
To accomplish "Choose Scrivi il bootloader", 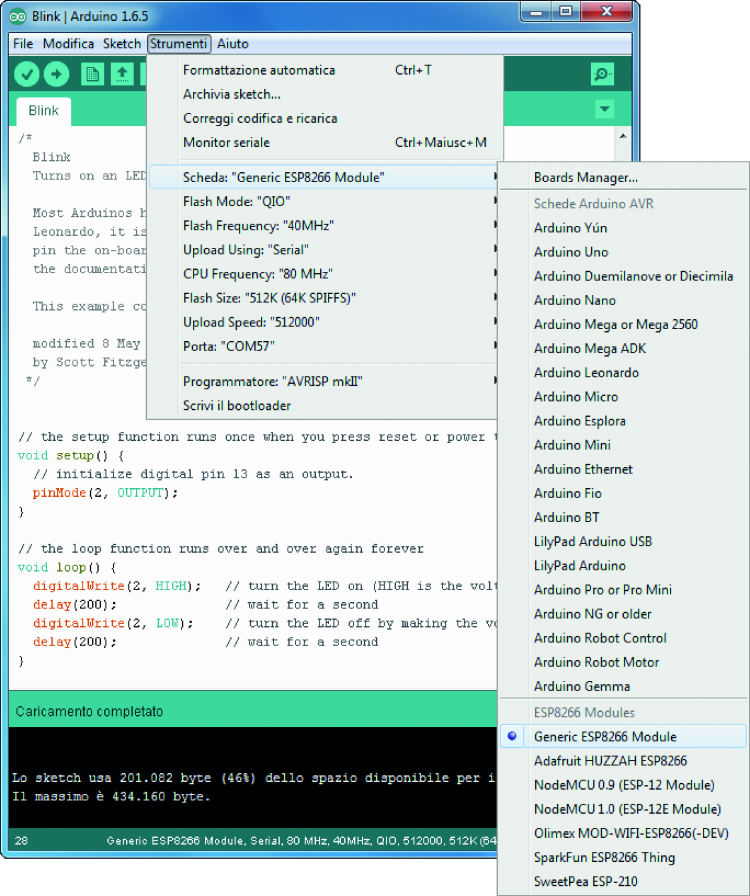I will coord(324,406).
